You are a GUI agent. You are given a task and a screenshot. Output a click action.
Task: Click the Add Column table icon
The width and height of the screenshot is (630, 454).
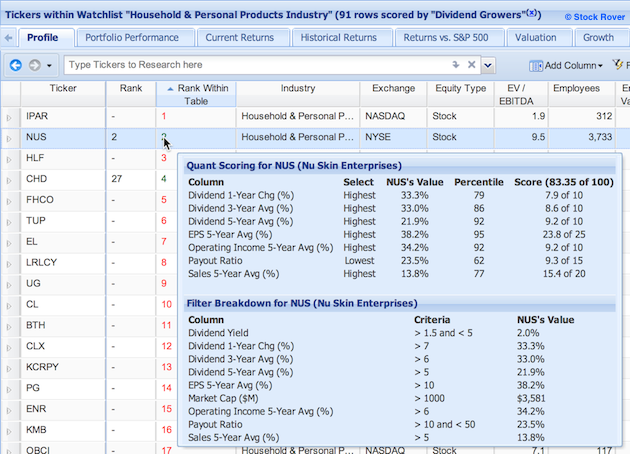tap(536, 66)
